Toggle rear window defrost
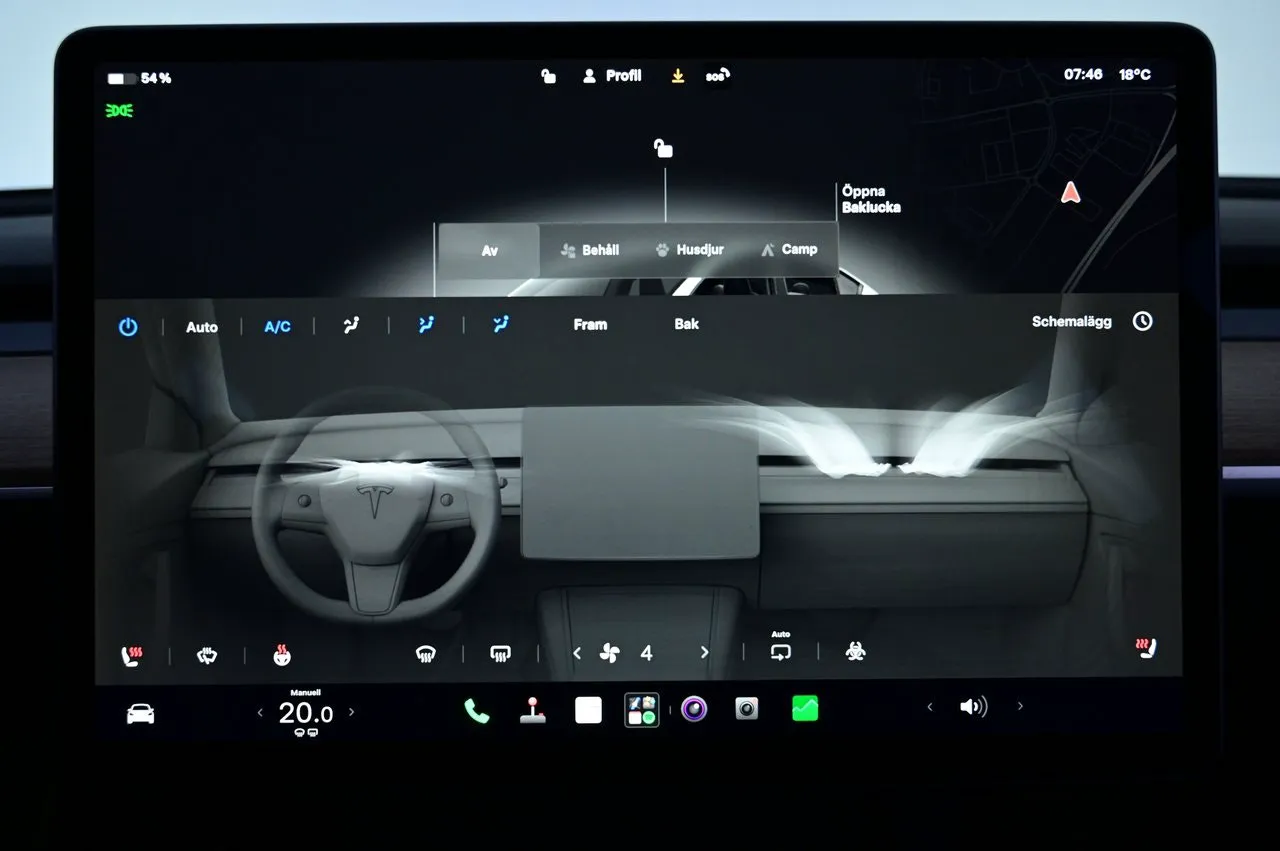Screen dimensions: 1280x851 pos(500,654)
